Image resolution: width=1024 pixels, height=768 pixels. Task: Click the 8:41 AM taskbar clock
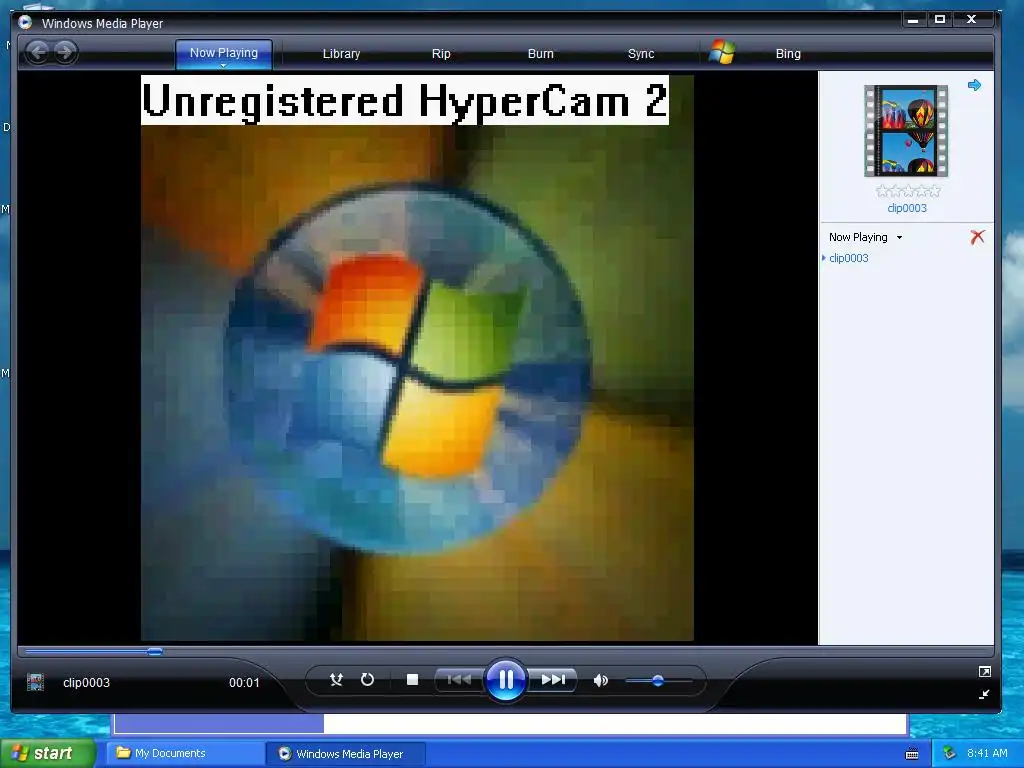tap(987, 753)
